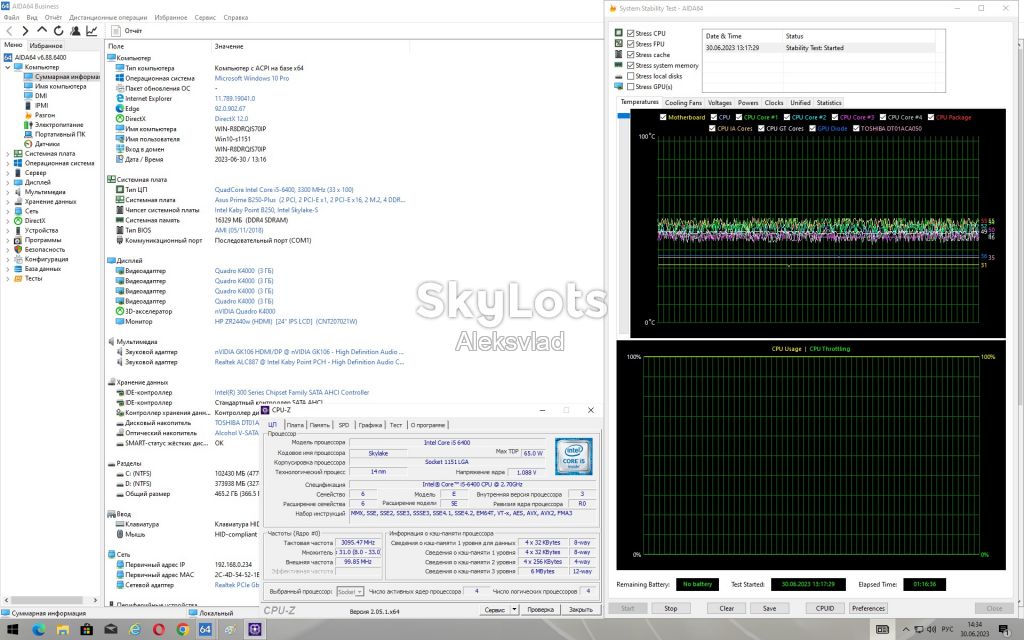
Task: Enable Stress local disks checkbox
Action: (630, 76)
